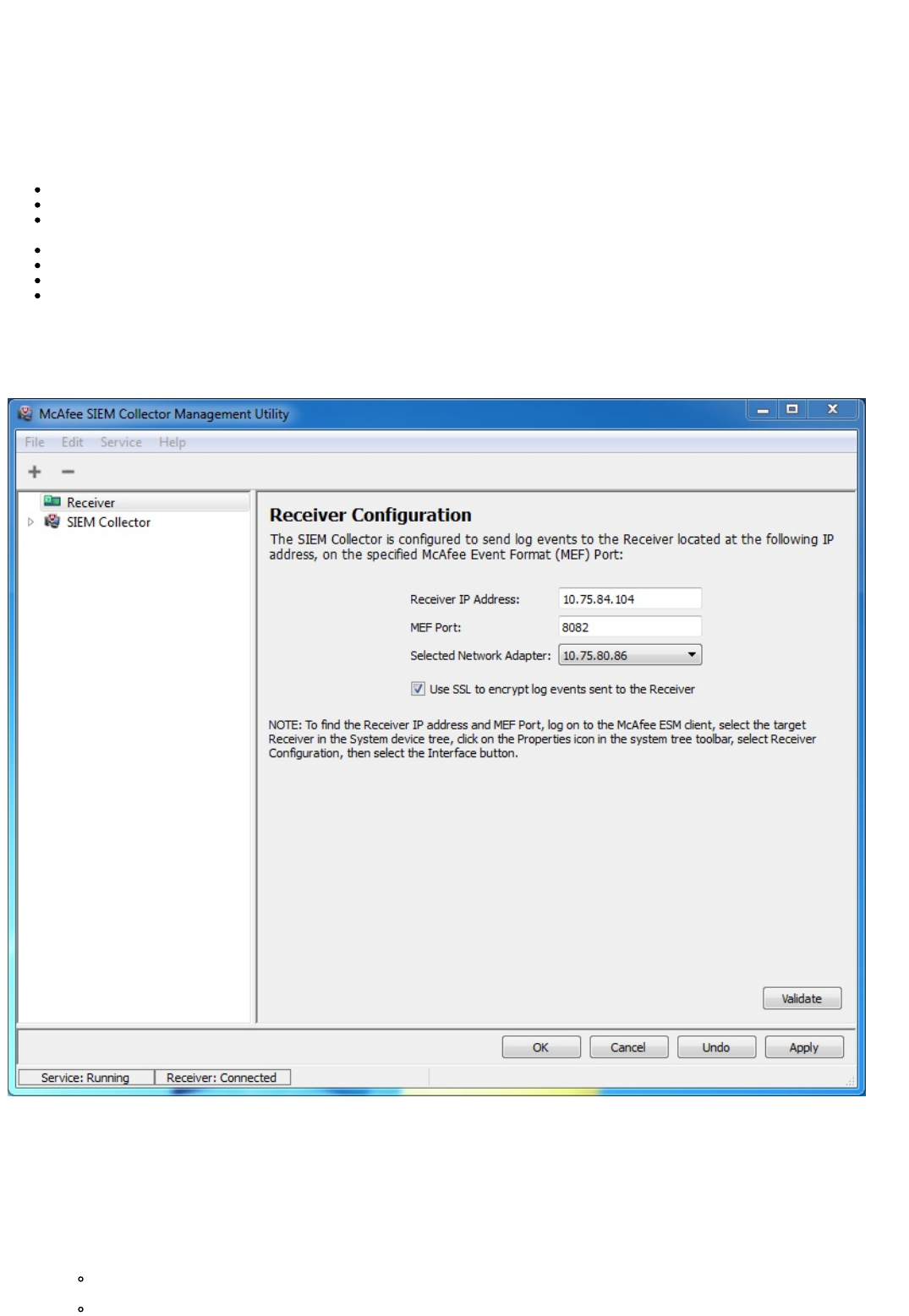Click the Validate button
Screen dimensions: 909x1316
802,998
